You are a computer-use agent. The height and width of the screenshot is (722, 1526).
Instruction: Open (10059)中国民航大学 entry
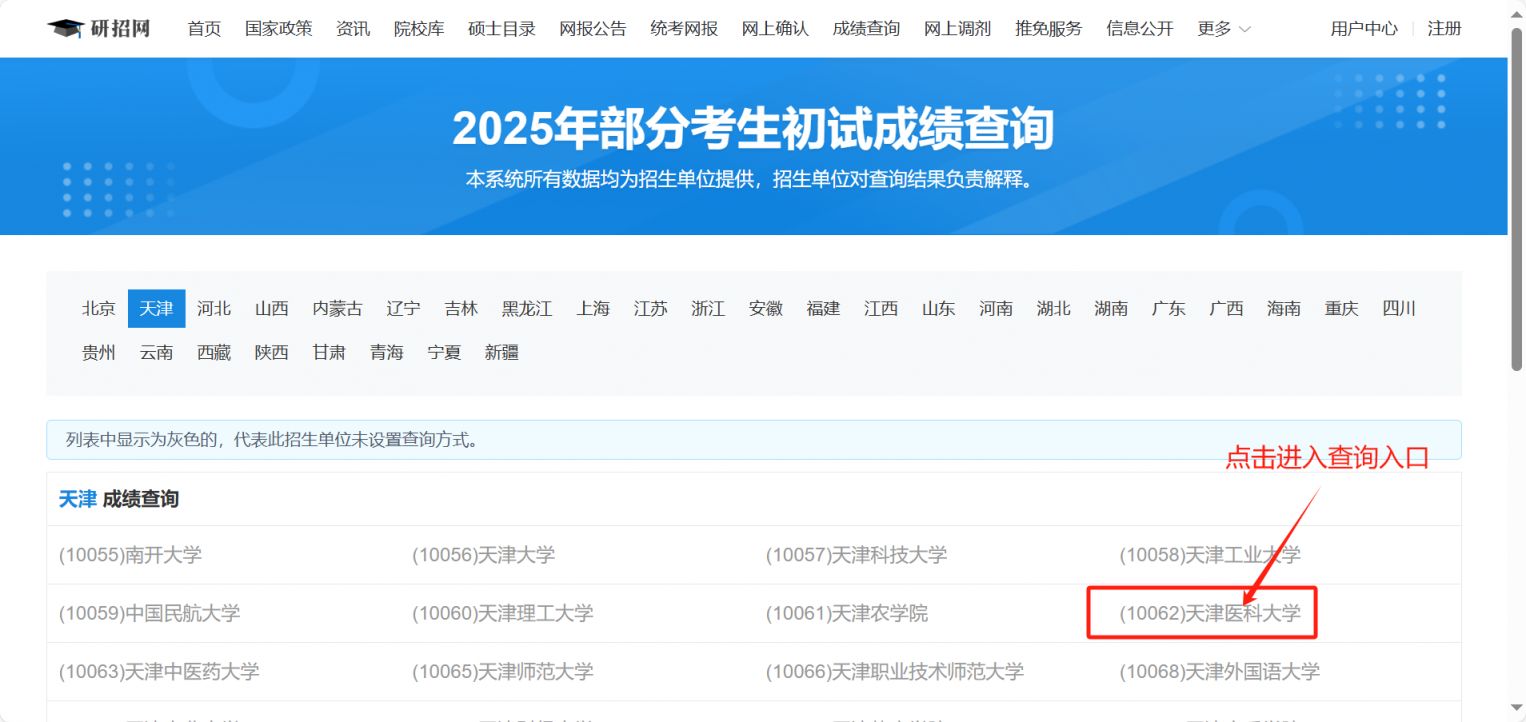[x=150, y=613]
